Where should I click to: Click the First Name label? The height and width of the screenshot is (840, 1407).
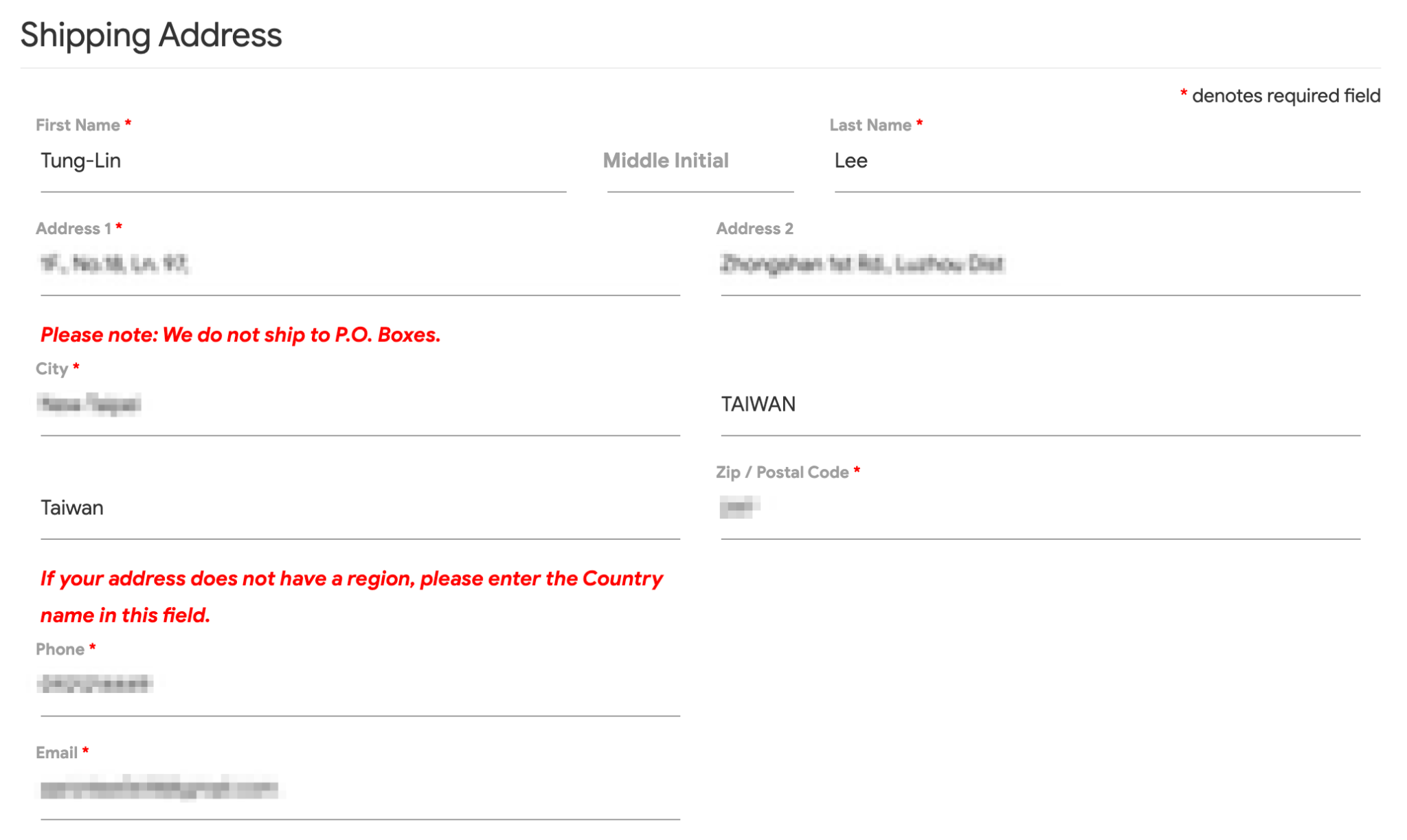[78, 126]
